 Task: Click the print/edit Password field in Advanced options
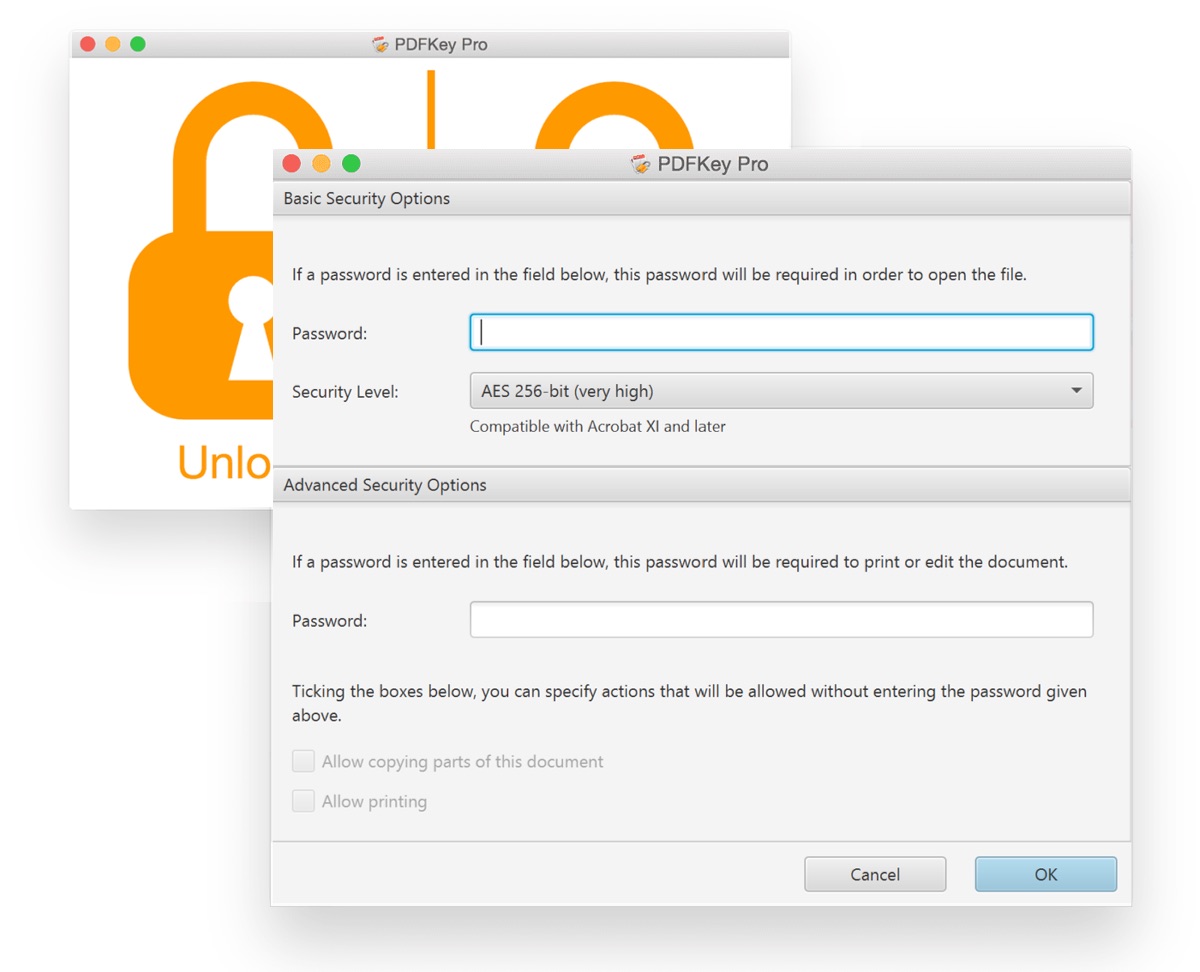[781, 619]
